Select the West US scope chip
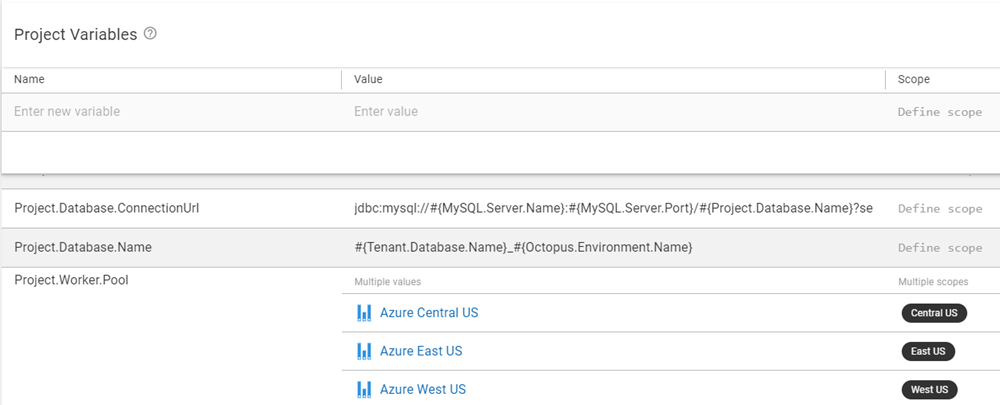1000x405 pixels. pyautogui.click(x=928, y=389)
